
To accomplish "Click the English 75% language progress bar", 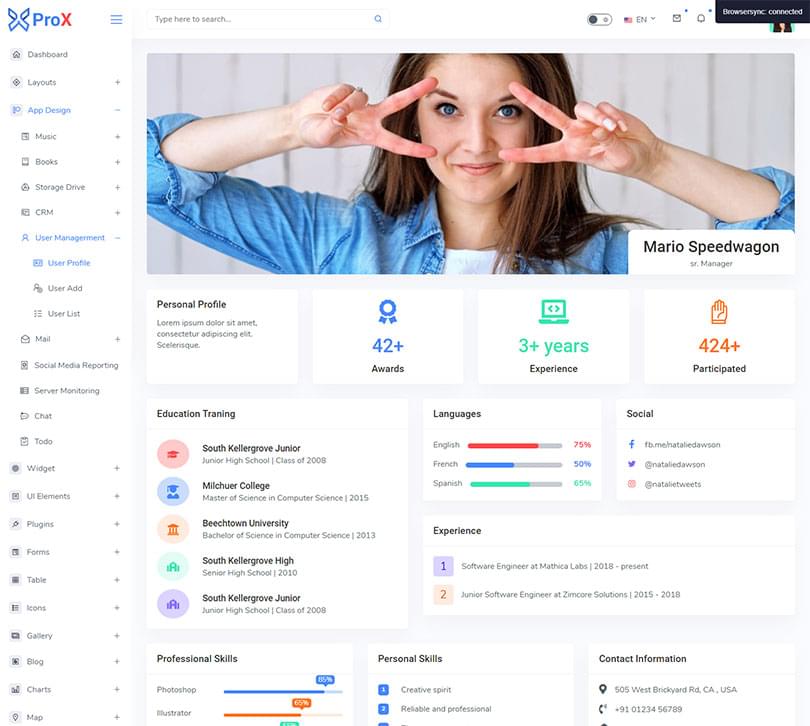I will (x=515, y=445).
